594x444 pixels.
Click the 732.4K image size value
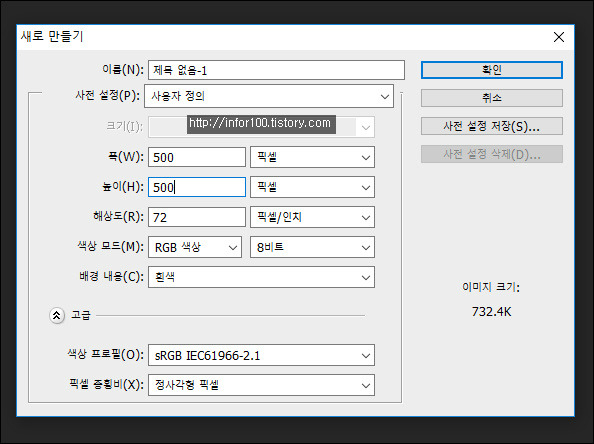coord(491,312)
